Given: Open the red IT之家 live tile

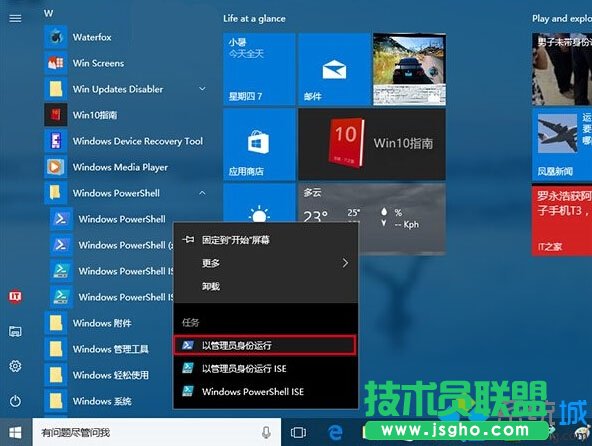Looking at the screenshot, I should pyautogui.click(x=562, y=220).
